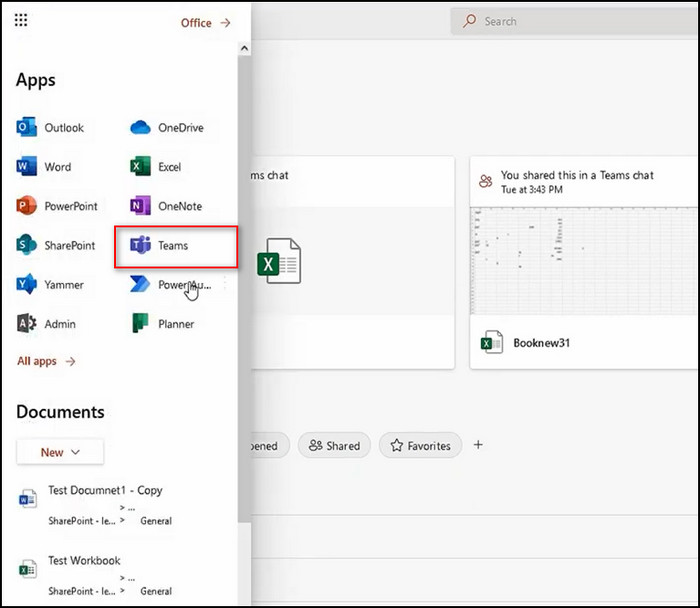700x608 pixels.
Task: Click the Booknew31 Excel file icon
Action: [x=492, y=342]
